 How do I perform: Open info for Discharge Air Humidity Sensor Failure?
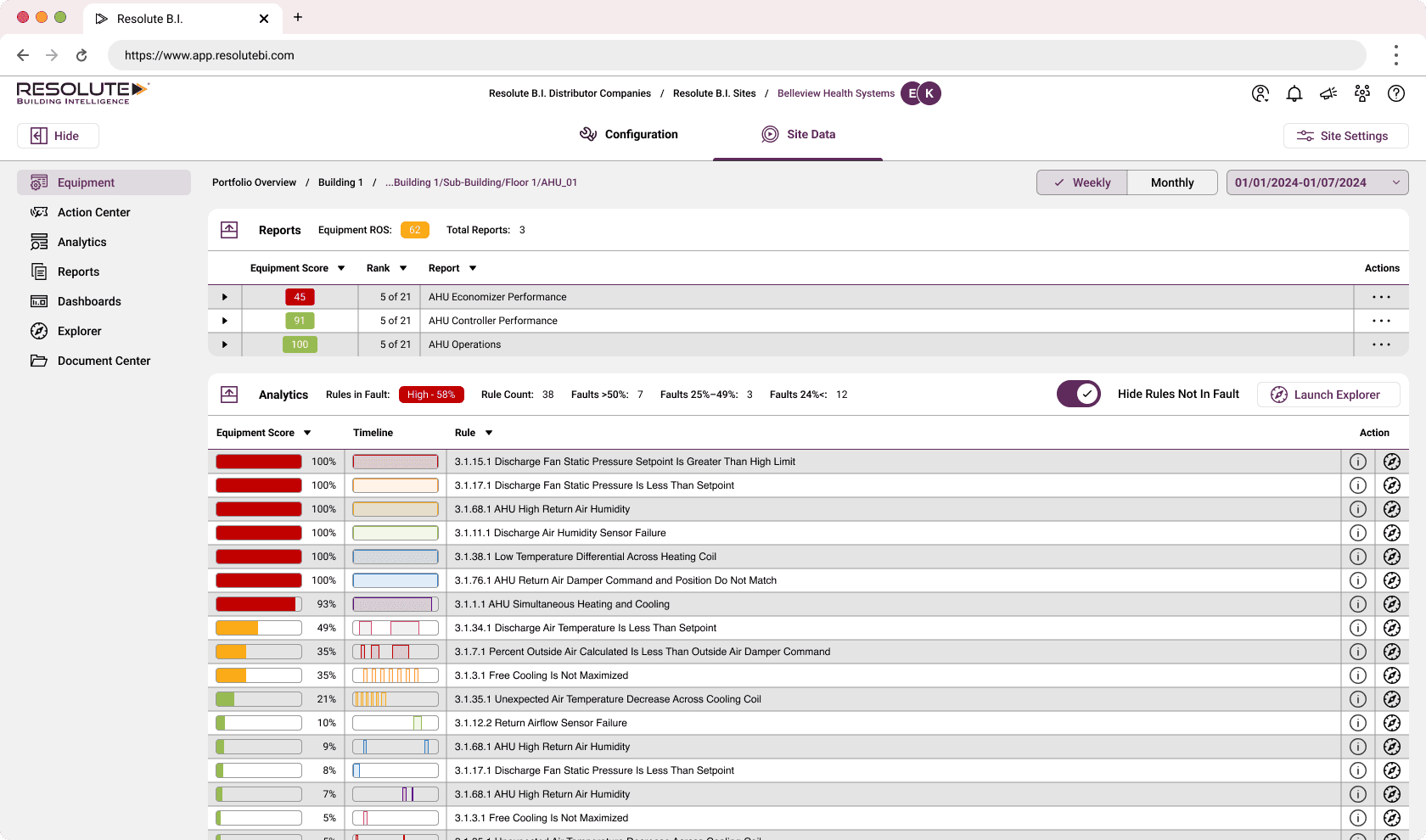pyautogui.click(x=1358, y=533)
